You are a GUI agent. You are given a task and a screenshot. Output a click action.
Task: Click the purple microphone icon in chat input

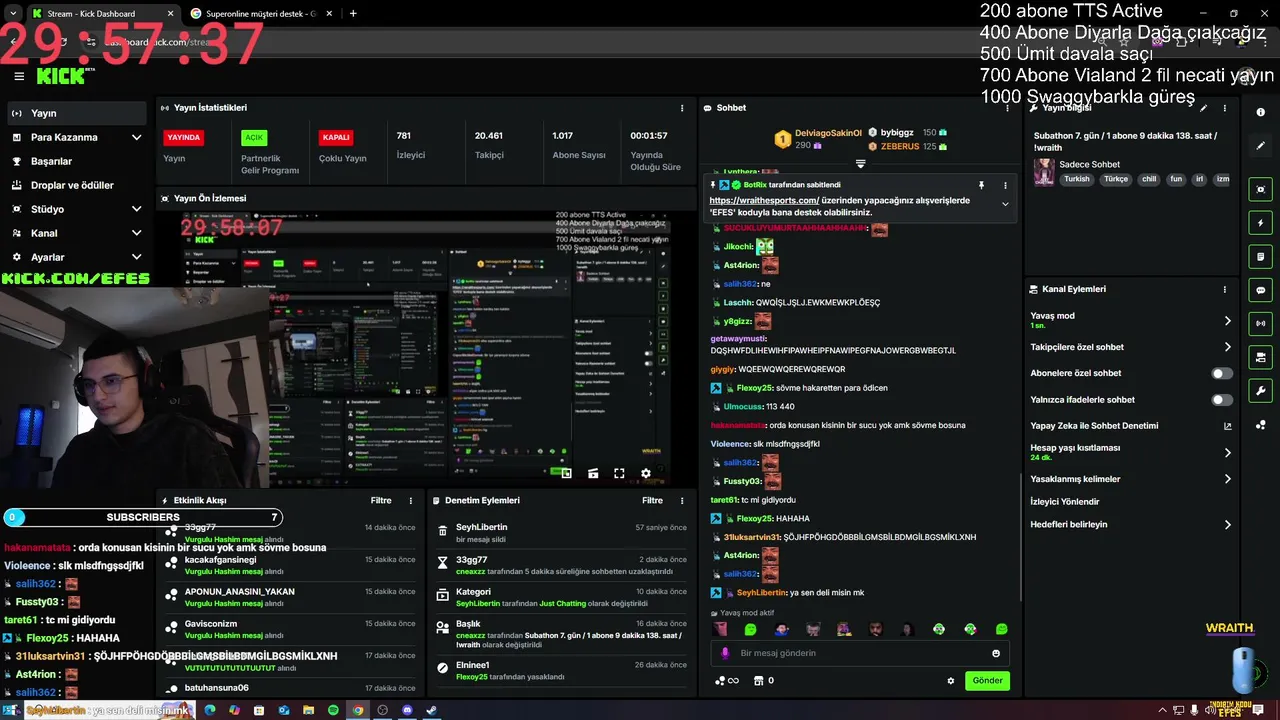(726, 653)
